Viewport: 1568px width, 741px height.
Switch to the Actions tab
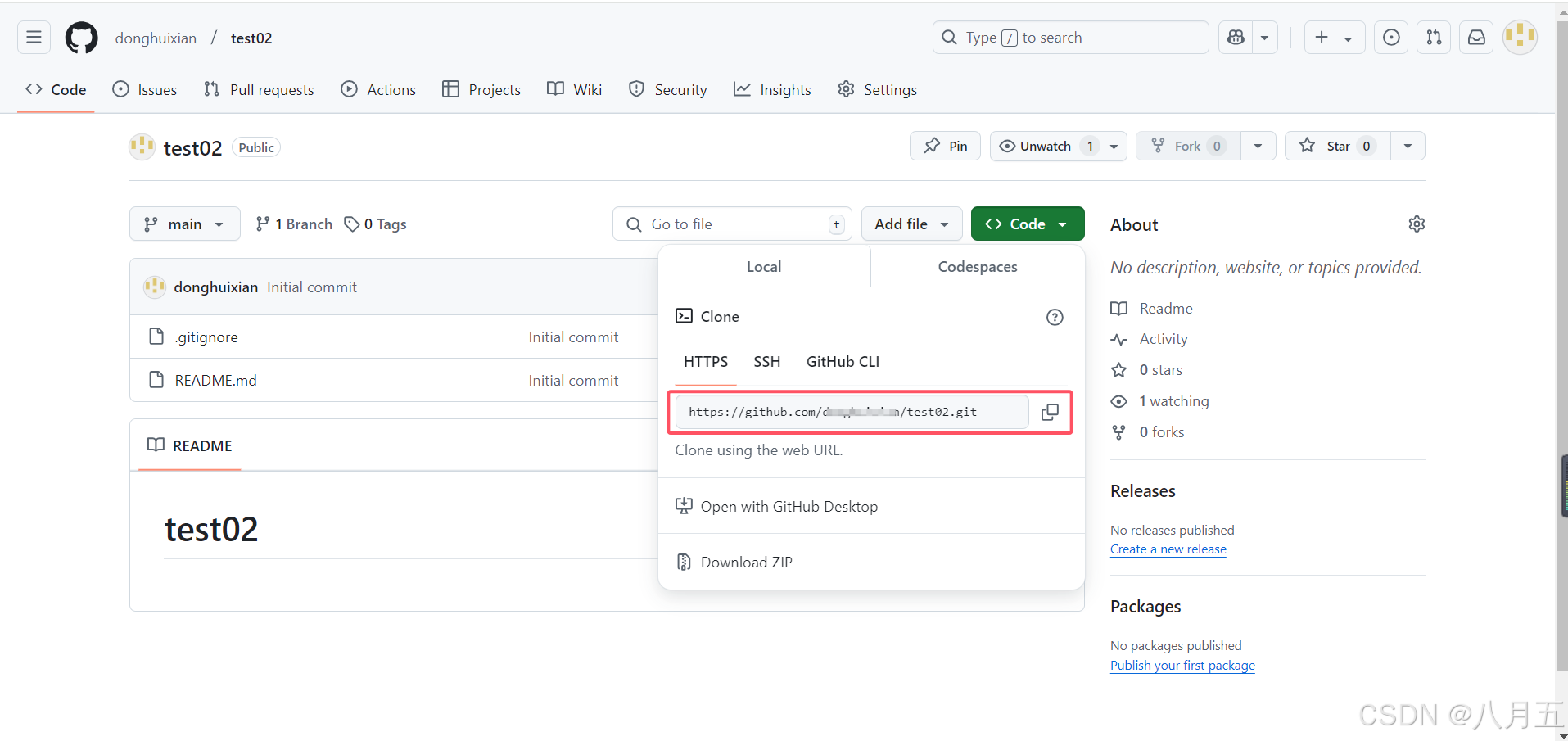coord(378,89)
